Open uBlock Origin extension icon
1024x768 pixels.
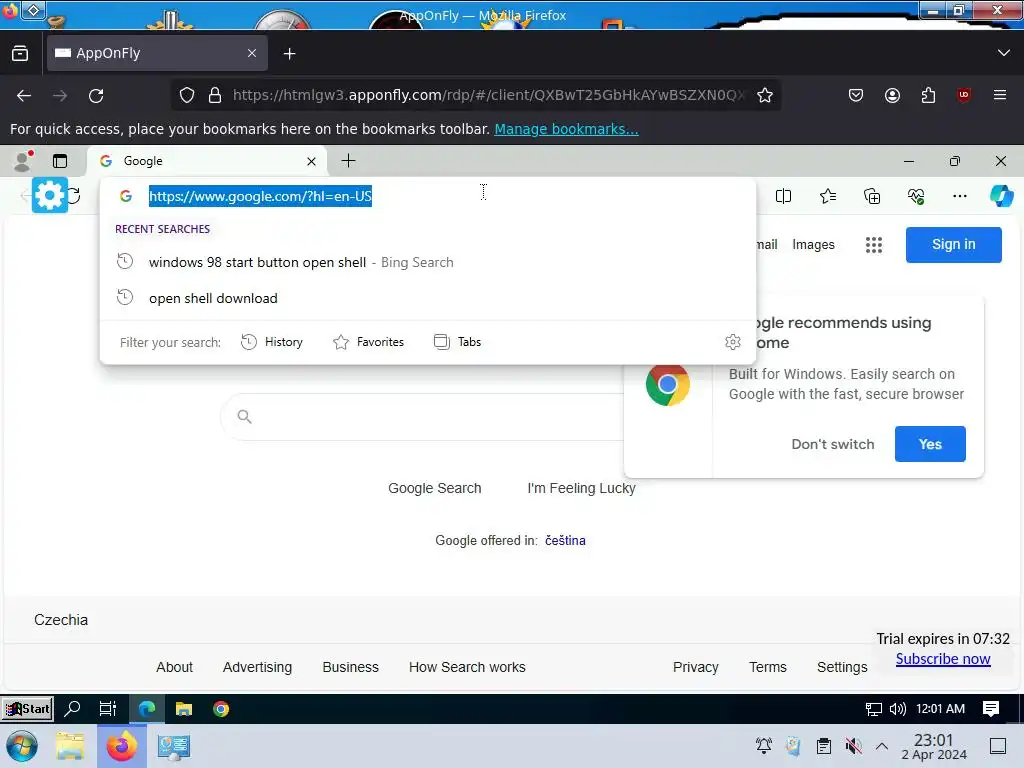point(964,95)
